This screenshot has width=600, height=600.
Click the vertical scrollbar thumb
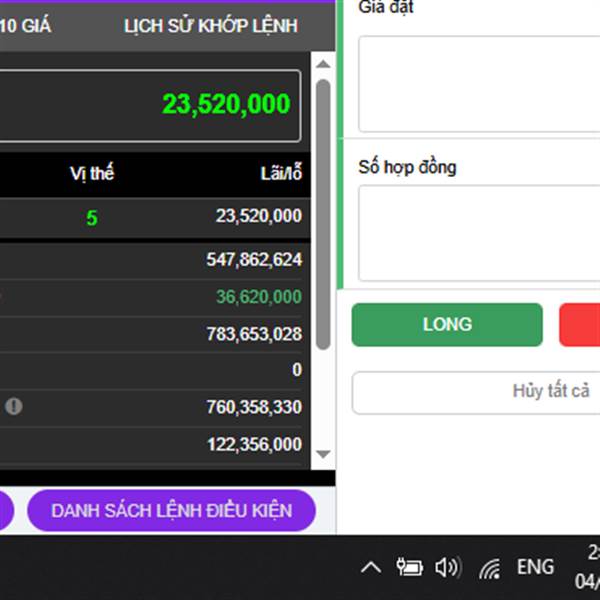(323, 214)
